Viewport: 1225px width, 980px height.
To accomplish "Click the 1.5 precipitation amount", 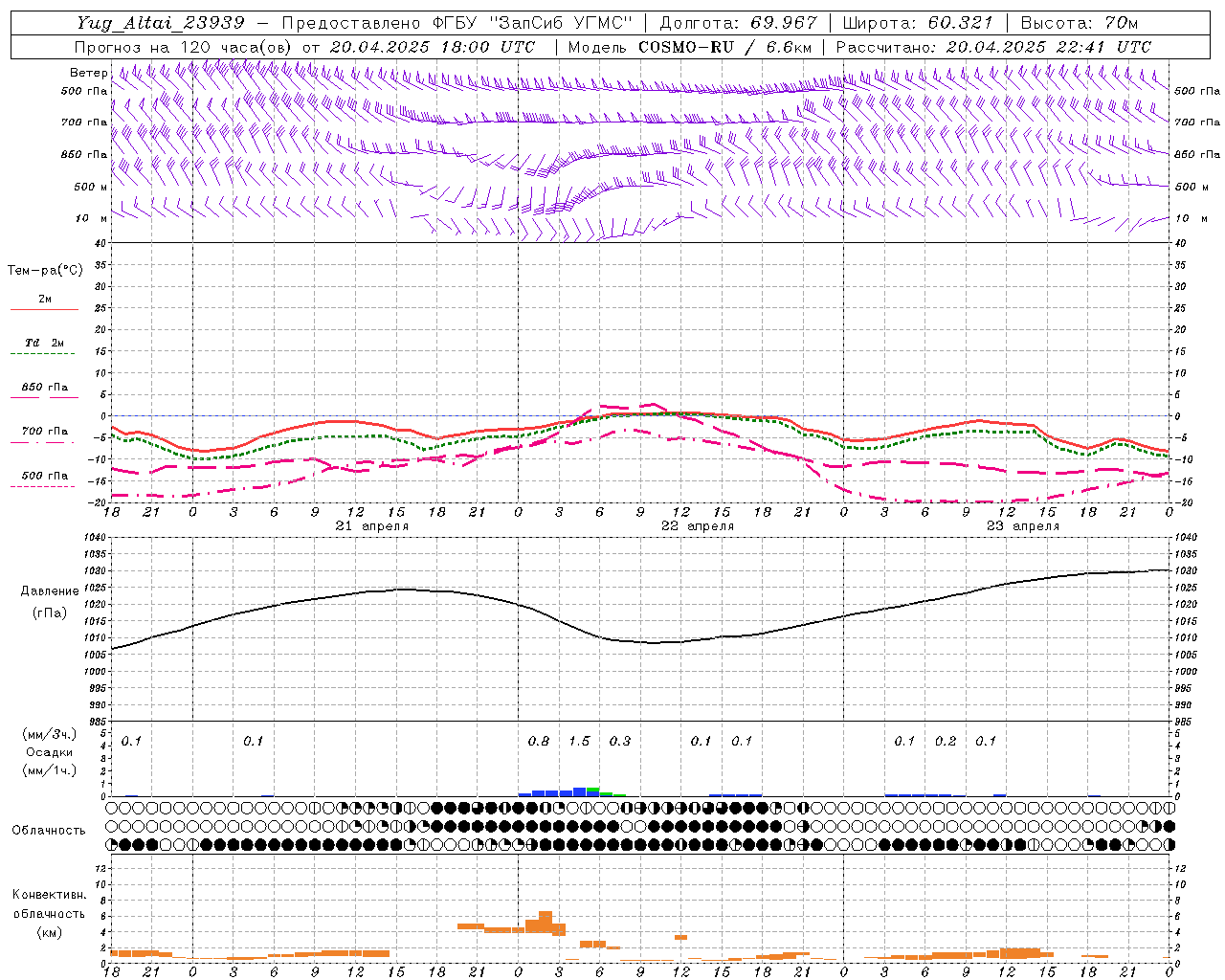I will [579, 742].
